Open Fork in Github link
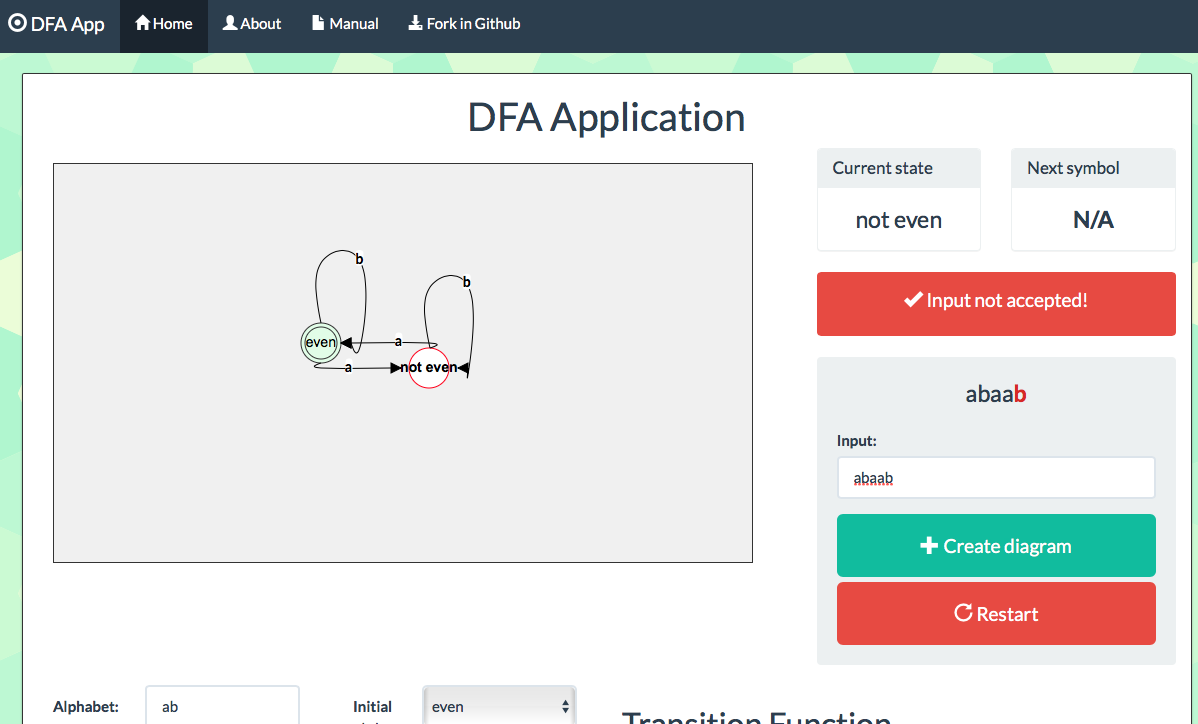Screen dimensions: 1198x724 [x=464, y=24]
